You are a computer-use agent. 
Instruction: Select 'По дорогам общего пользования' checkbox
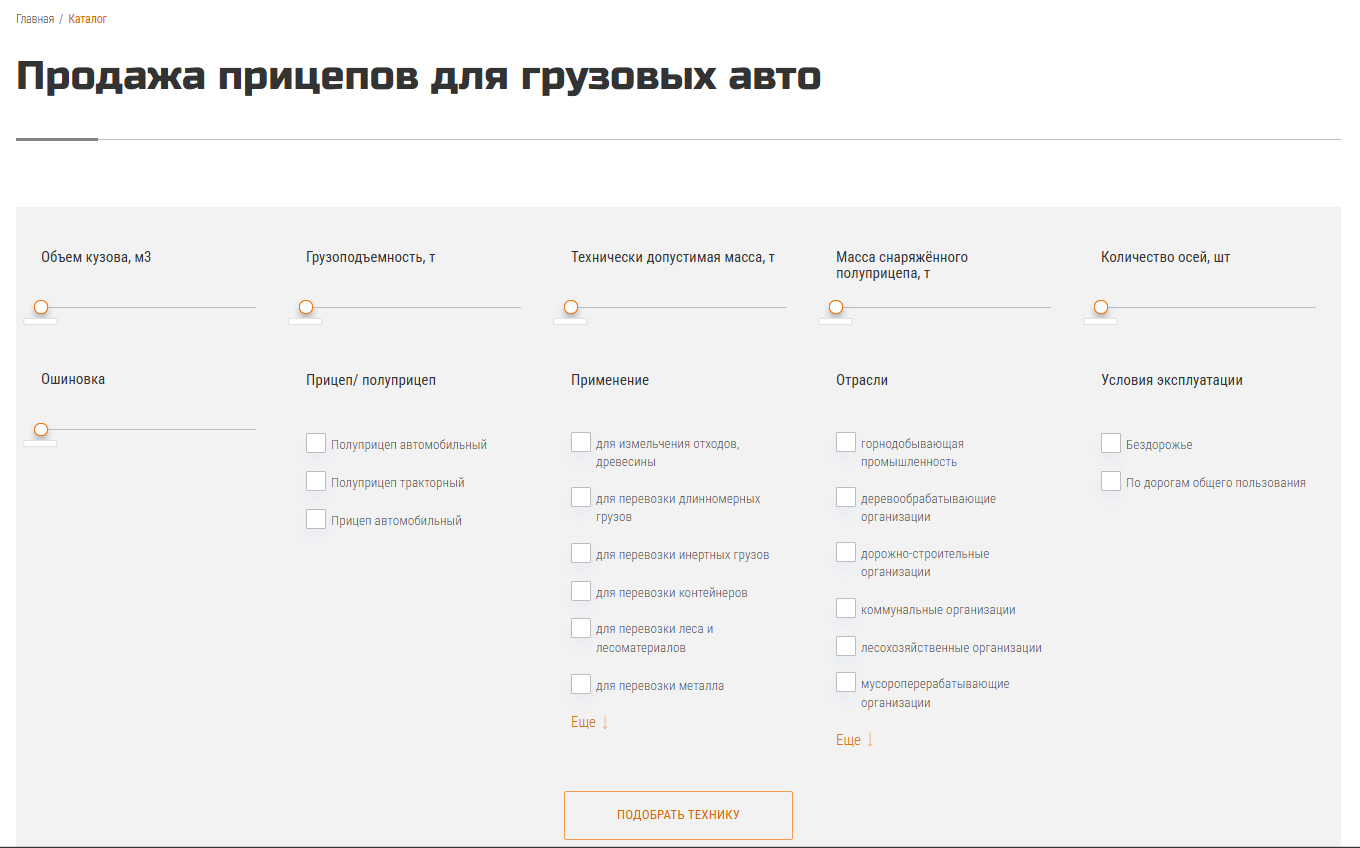tap(1111, 481)
